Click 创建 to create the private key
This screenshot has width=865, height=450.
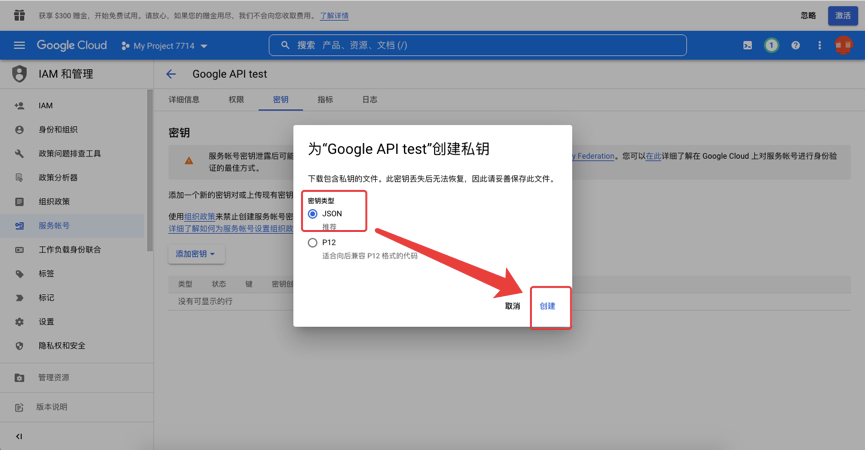click(x=547, y=306)
